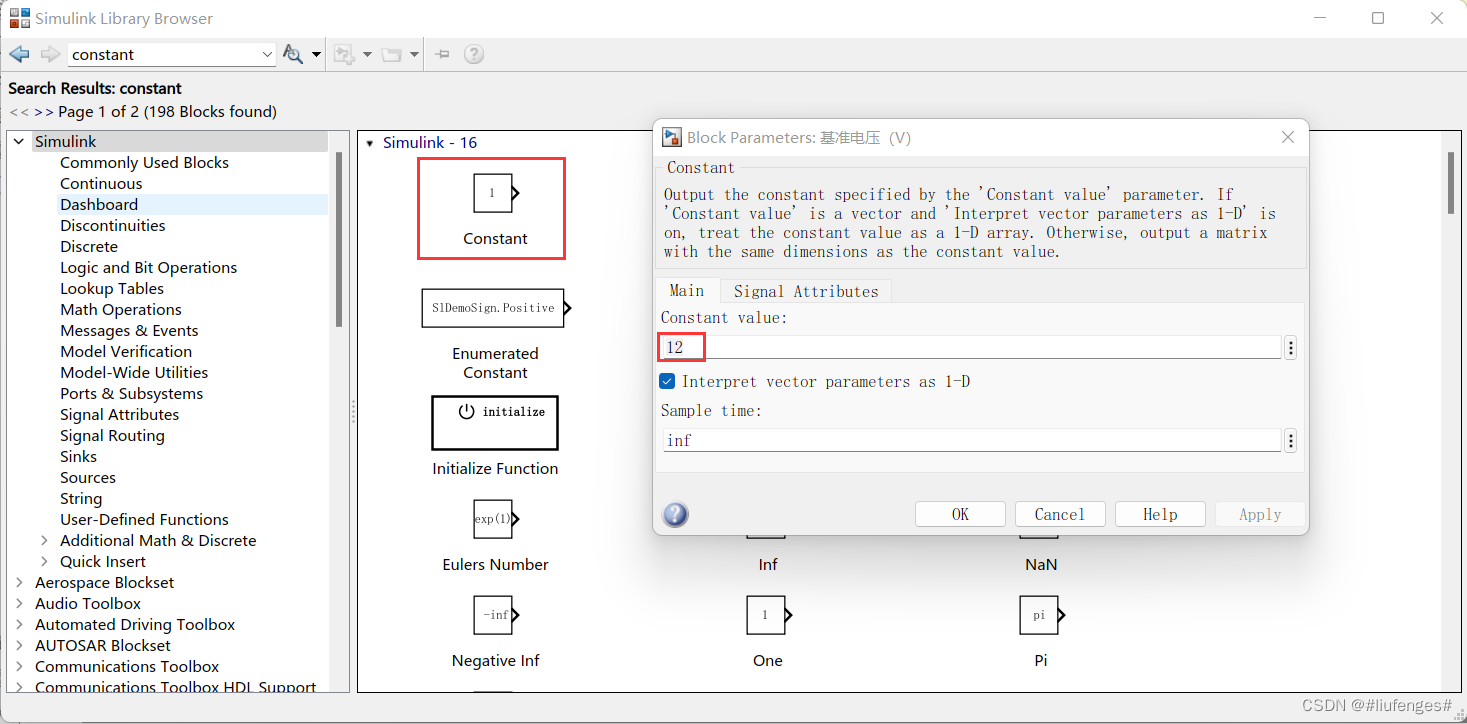The height and width of the screenshot is (724, 1467).
Task: Click the toolbar help question mark icon
Action: [474, 54]
